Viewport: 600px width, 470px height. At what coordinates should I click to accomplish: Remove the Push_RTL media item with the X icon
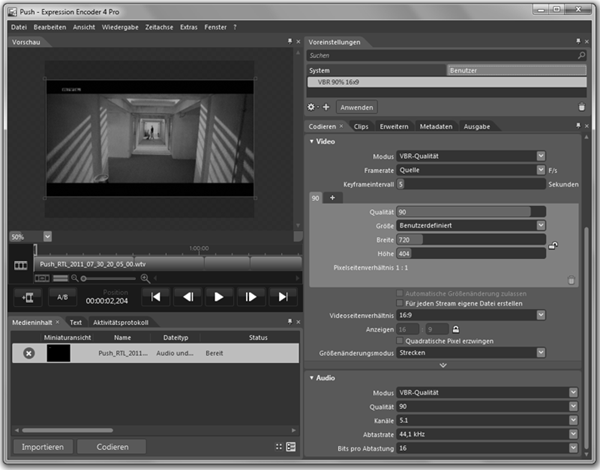pos(29,353)
